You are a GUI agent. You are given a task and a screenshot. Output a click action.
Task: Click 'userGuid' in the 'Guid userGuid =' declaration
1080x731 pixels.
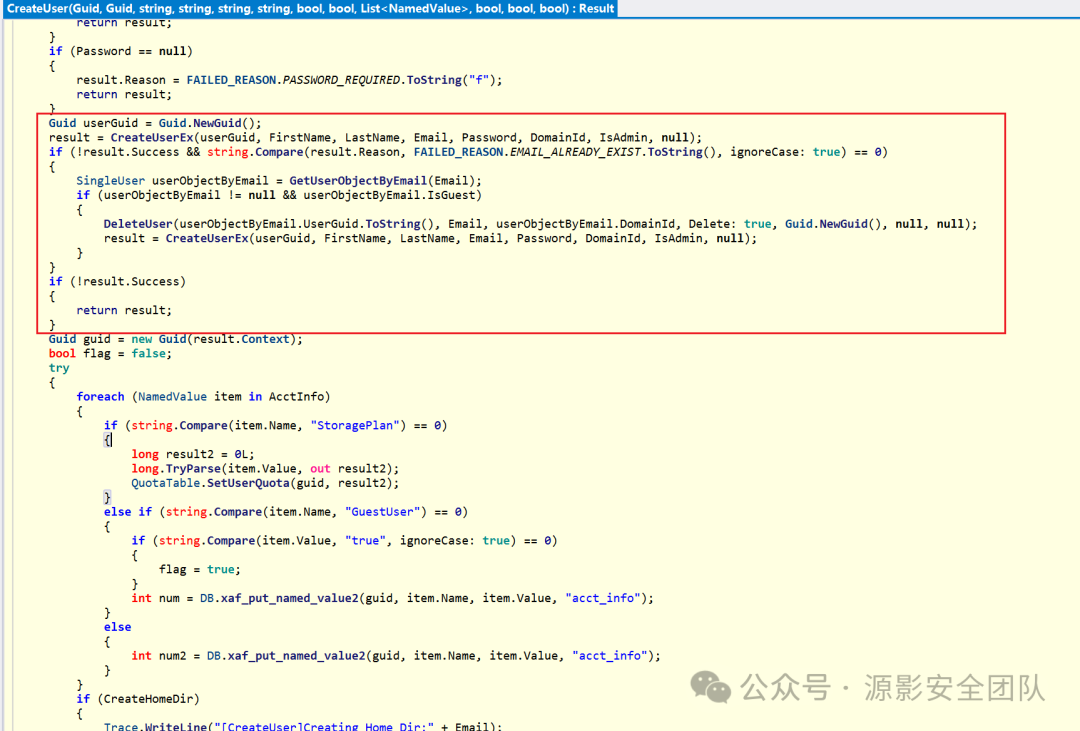click(x=110, y=123)
